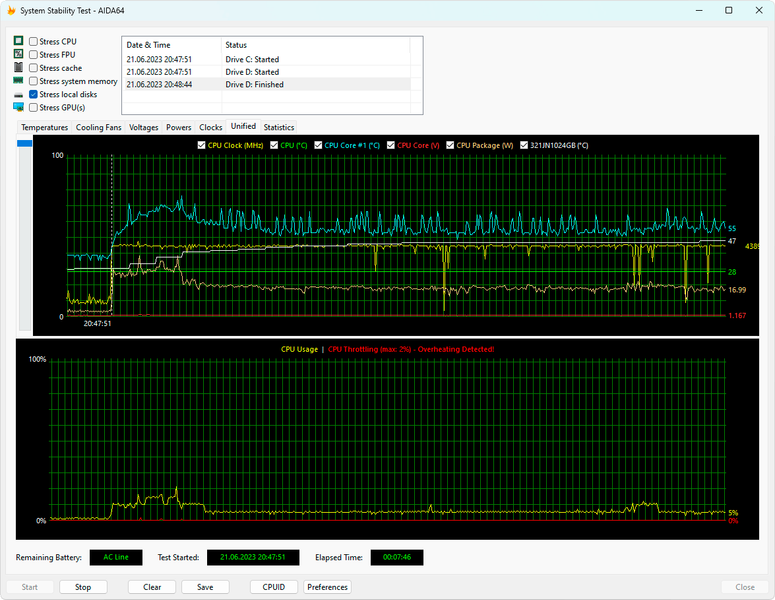The image size is (775, 600).
Task: Enable the Stress CPU checkbox
Action: click(34, 42)
